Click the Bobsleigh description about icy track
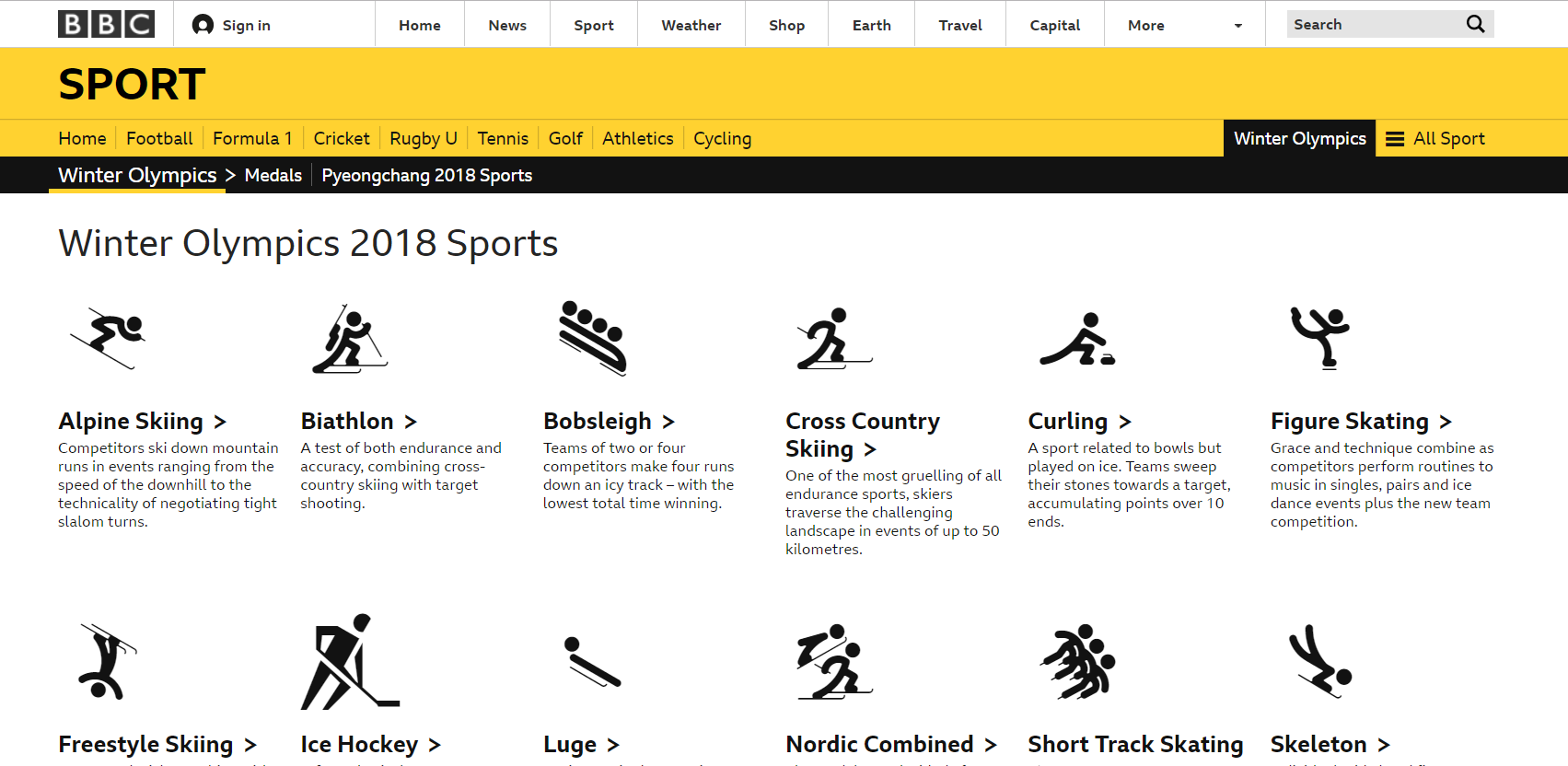Viewport: 1568px width, 766px height. 639,476
